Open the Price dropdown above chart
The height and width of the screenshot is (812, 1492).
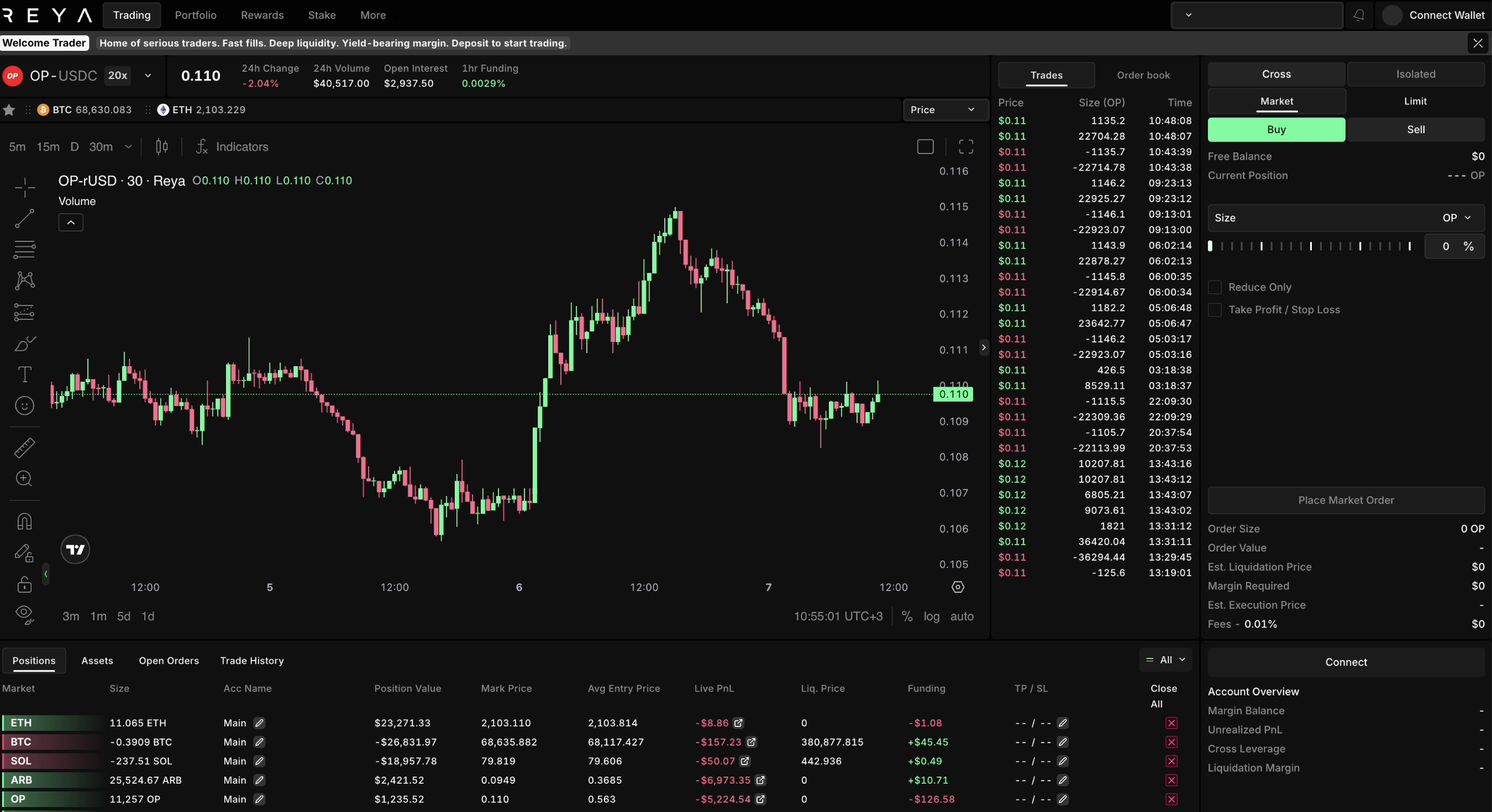[x=943, y=109]
